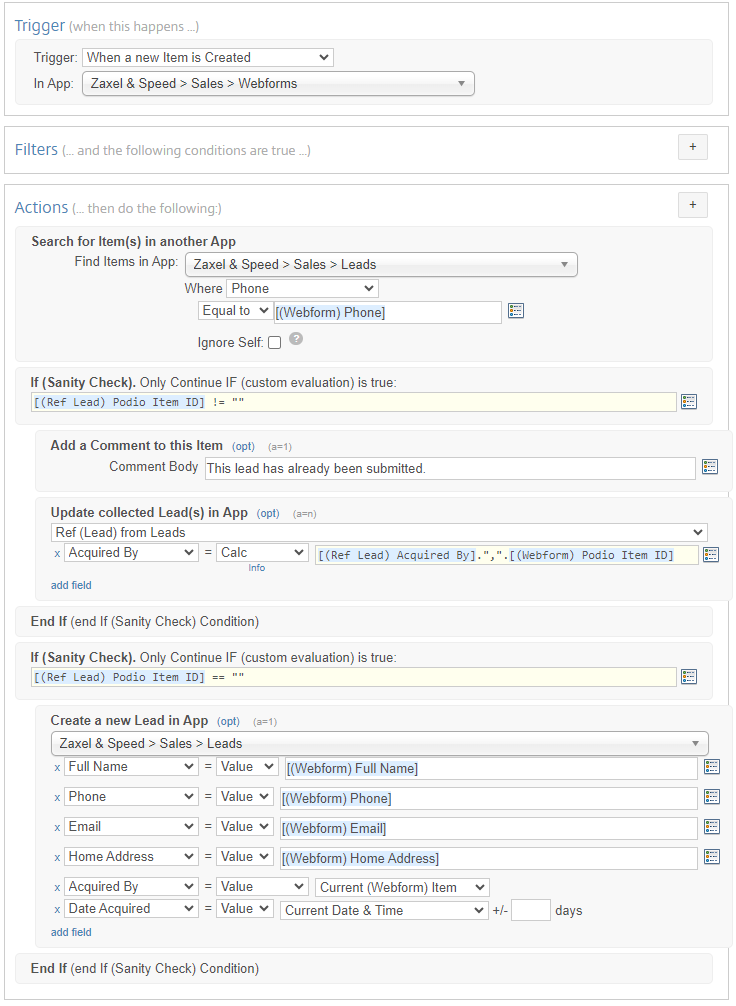The image size is (736, 1006).
Task: Add a new action with plus button
Action: [693, 205]
